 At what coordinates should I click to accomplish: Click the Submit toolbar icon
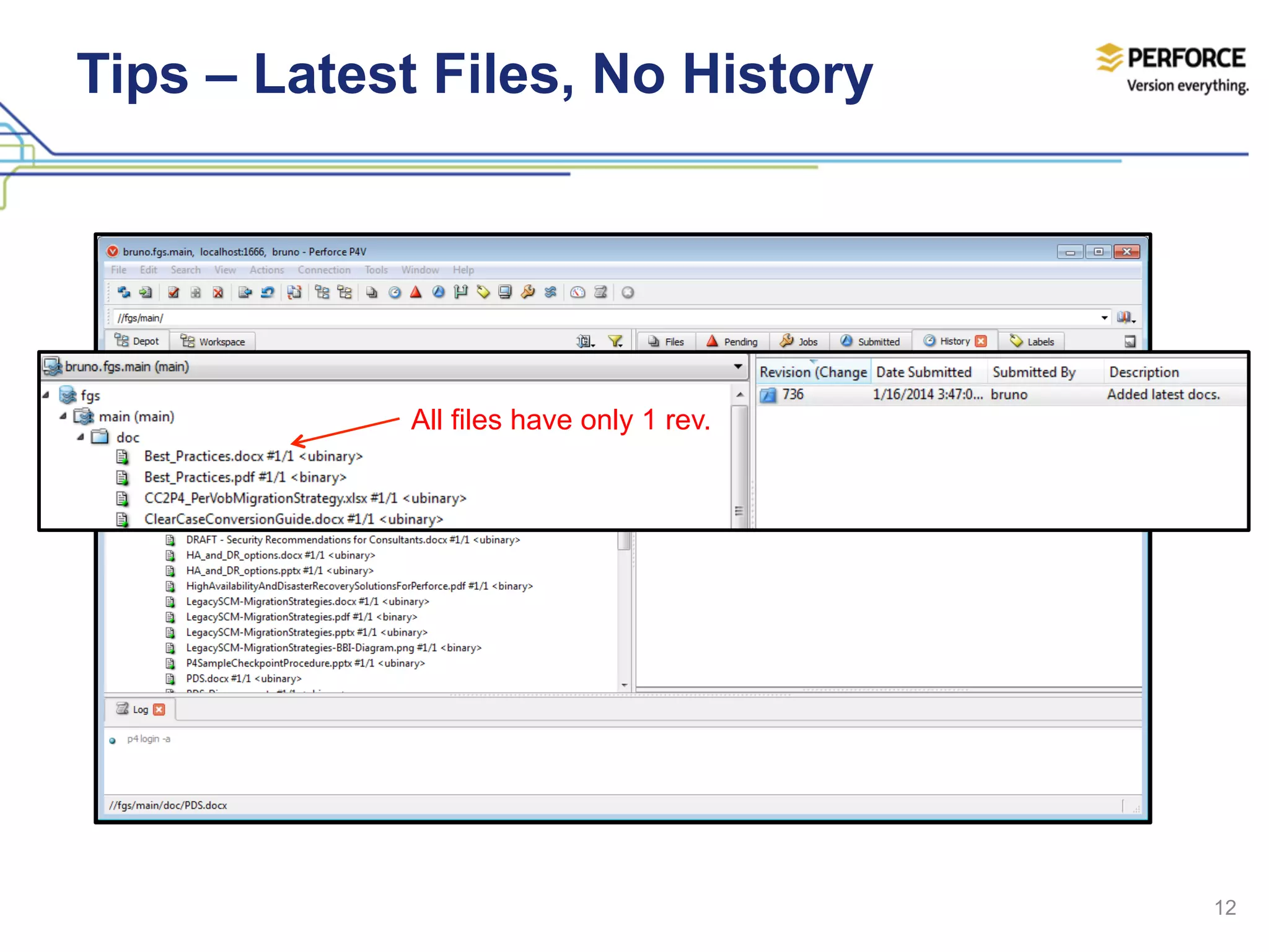point(245,292)
